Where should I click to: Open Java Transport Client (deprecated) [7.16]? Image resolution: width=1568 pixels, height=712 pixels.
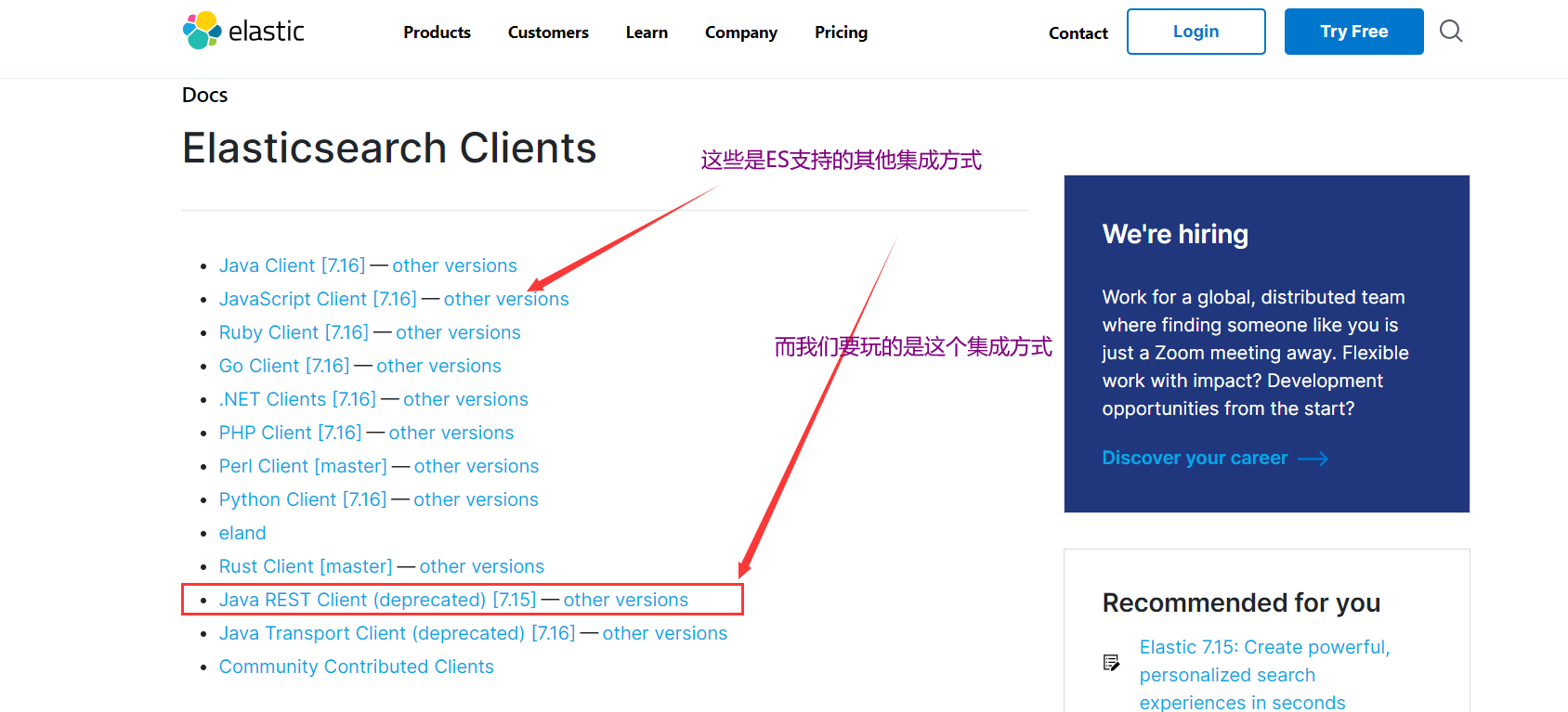[x=398, y=633]
